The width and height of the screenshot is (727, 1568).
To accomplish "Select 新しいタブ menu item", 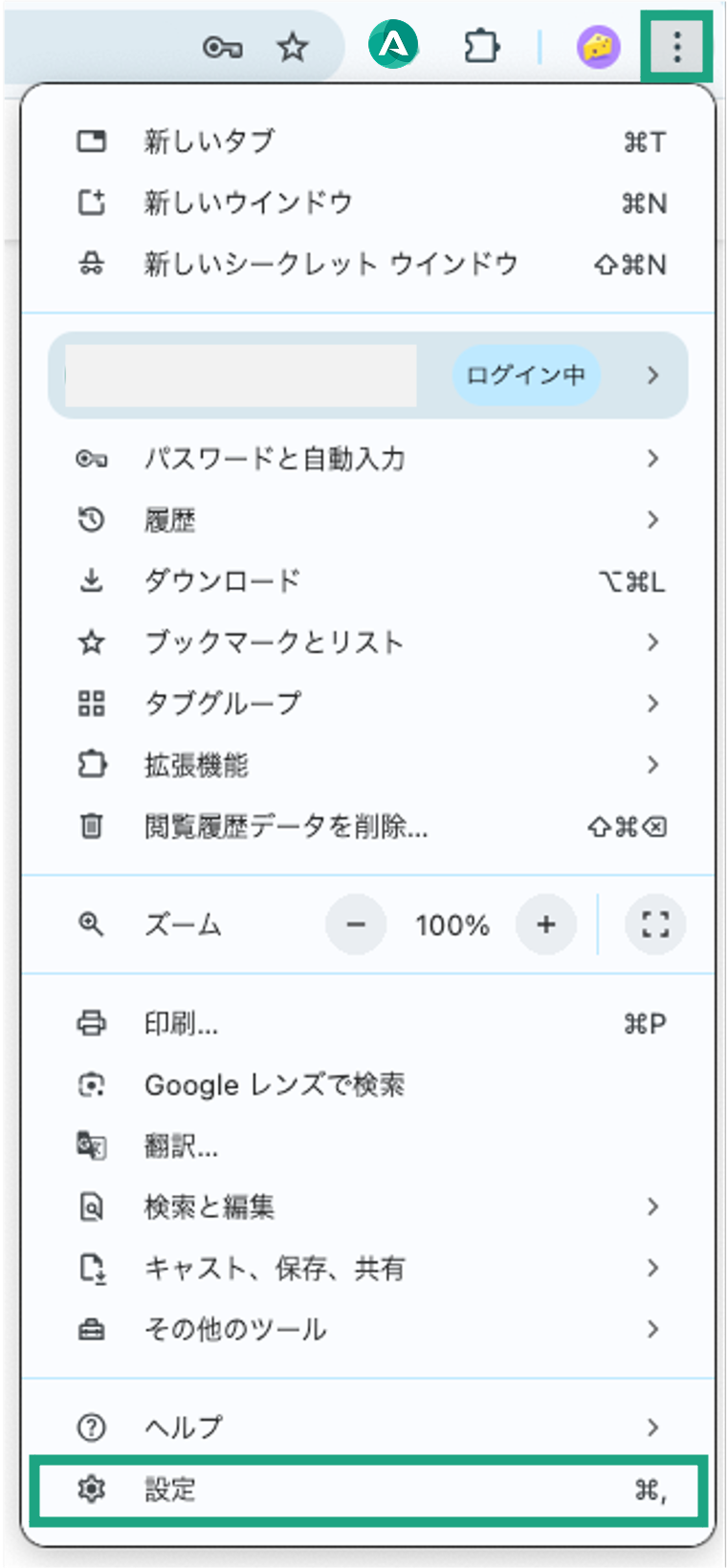I will pos(368,142).
